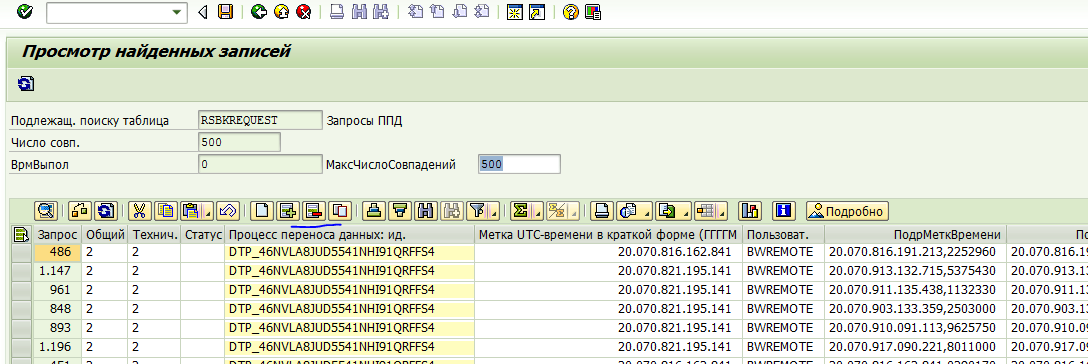Click the refresh icon below the title
The height and width of the screenshot is (364, 1088).
26,84
